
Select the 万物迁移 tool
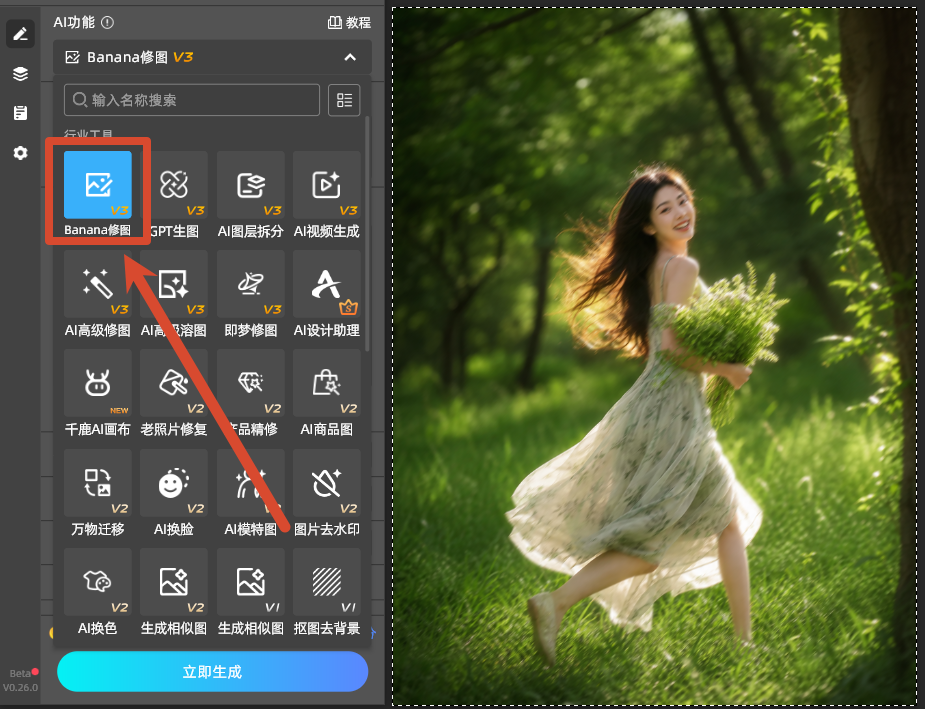98,482
